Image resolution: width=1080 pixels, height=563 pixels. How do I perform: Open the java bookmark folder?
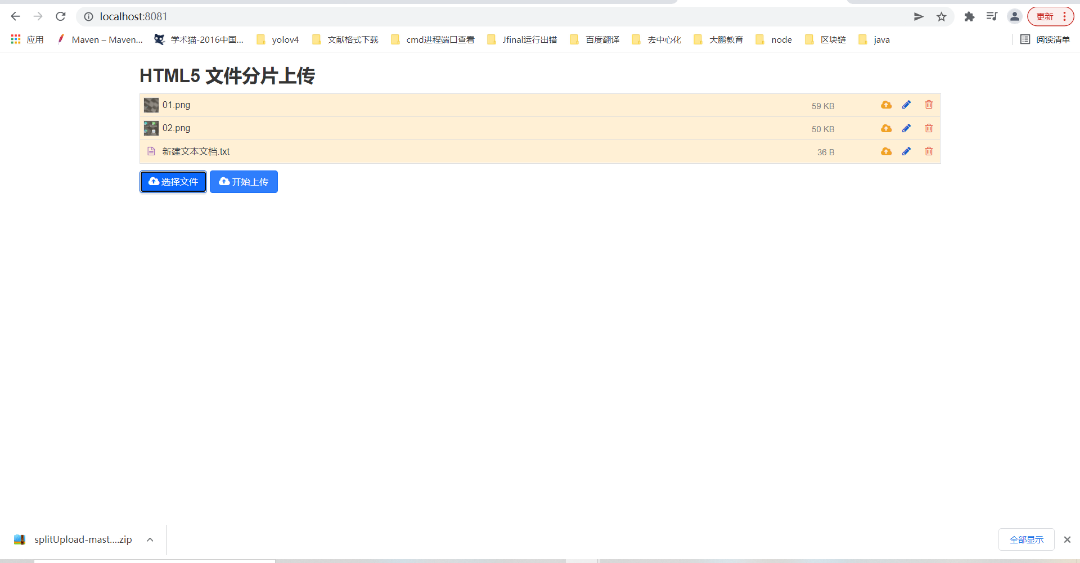(x=874, y=40)
